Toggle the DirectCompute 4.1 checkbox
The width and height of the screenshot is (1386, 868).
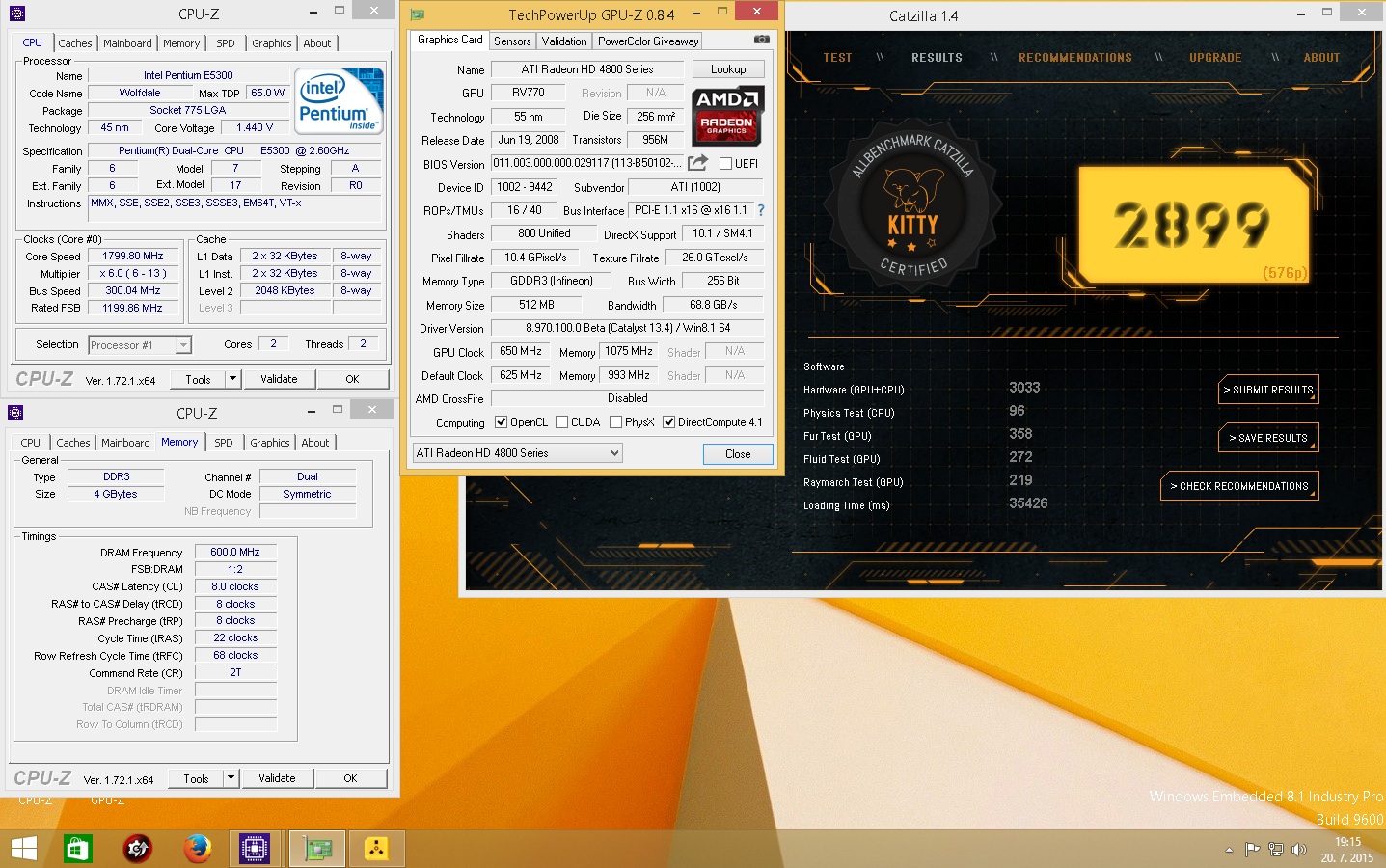(668, 421)
